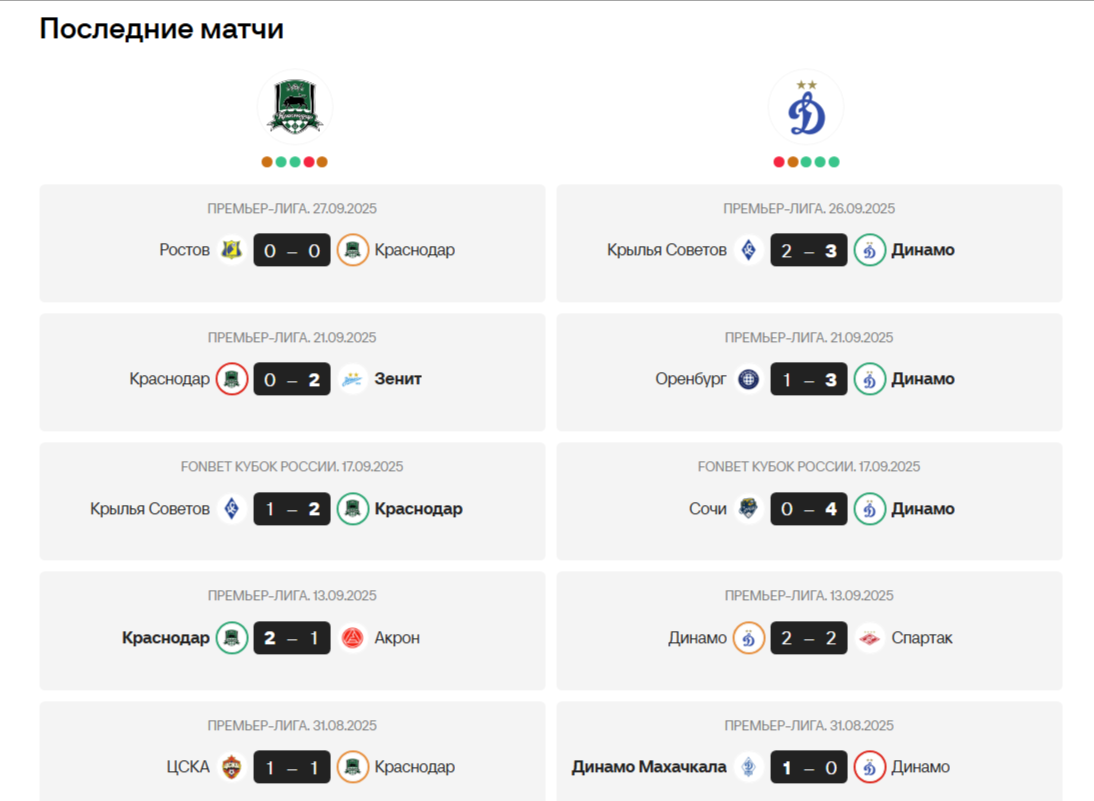The image size is (1094, 801).
Task: Click the Spartak team logo
Action: pyautogui.click(x=869, y=638)
